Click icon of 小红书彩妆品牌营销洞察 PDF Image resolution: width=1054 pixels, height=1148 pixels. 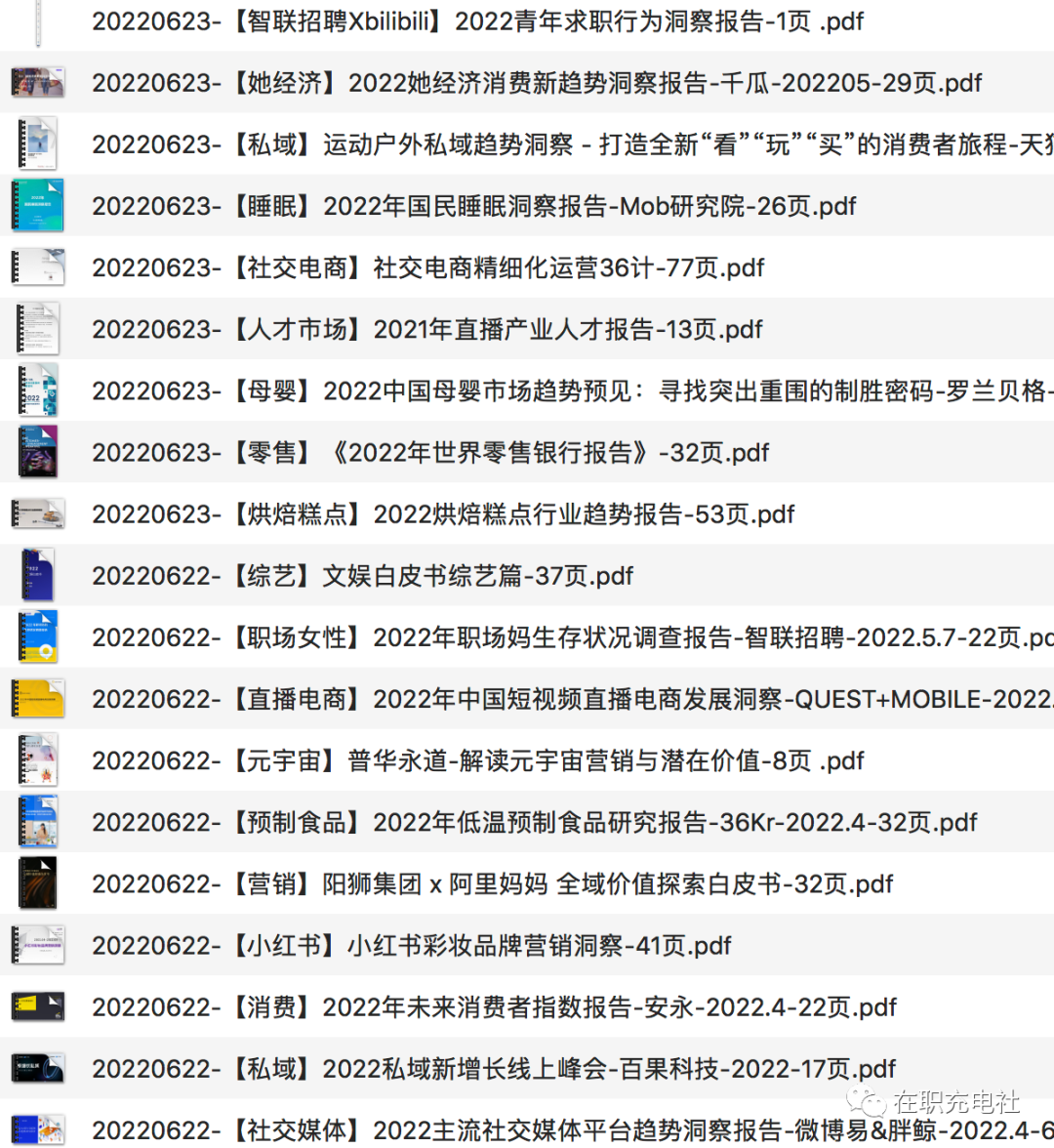click(x=38, y=945)
